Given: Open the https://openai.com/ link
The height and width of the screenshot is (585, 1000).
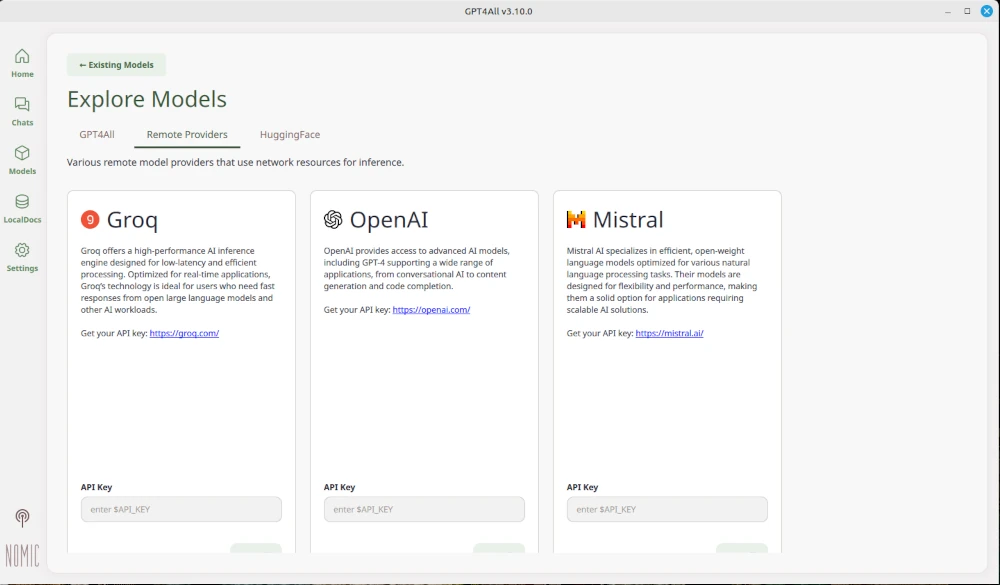Looking at the screenshot, I should [431, 309].
